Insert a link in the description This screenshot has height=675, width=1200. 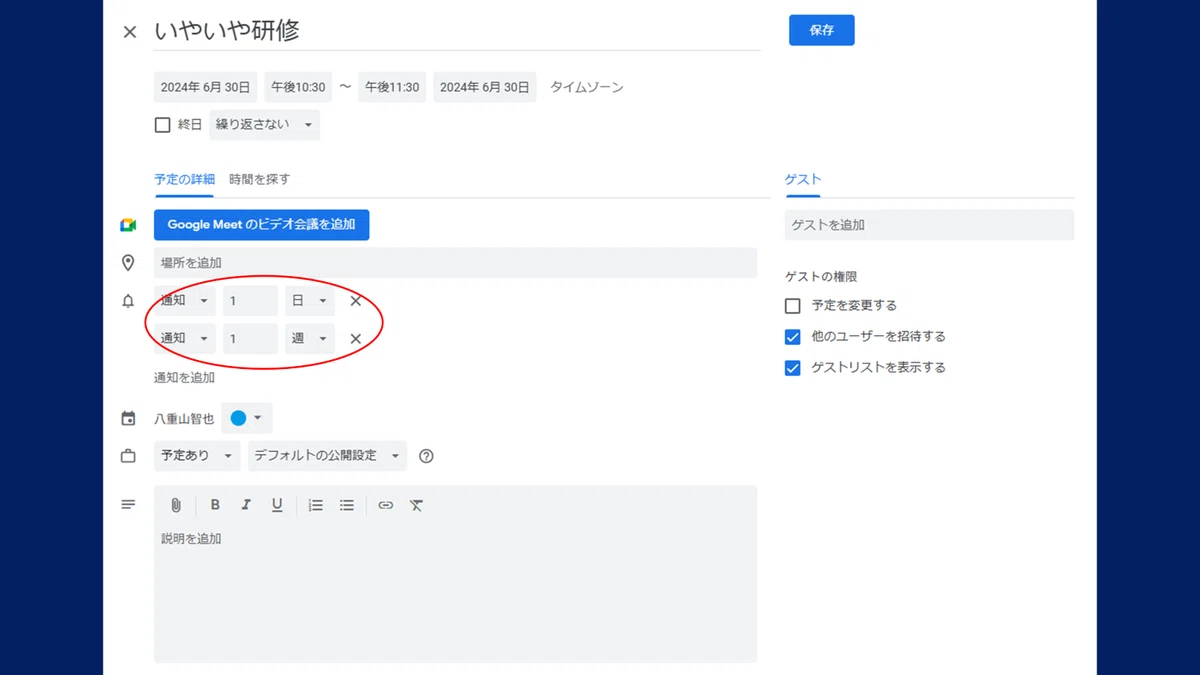(x=386, y=505)
